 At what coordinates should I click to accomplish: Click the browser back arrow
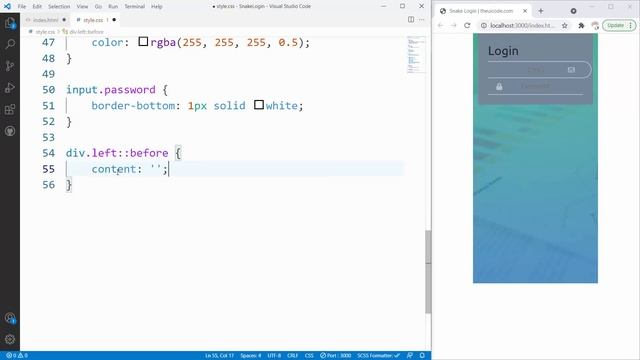(x=440, y=25)
